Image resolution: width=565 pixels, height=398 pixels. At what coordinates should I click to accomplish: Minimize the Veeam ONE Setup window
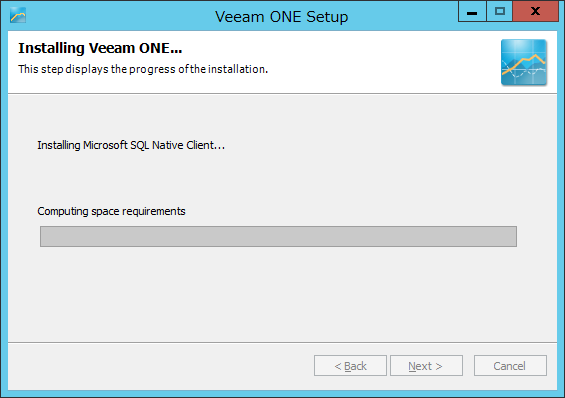tap(472, 12)
